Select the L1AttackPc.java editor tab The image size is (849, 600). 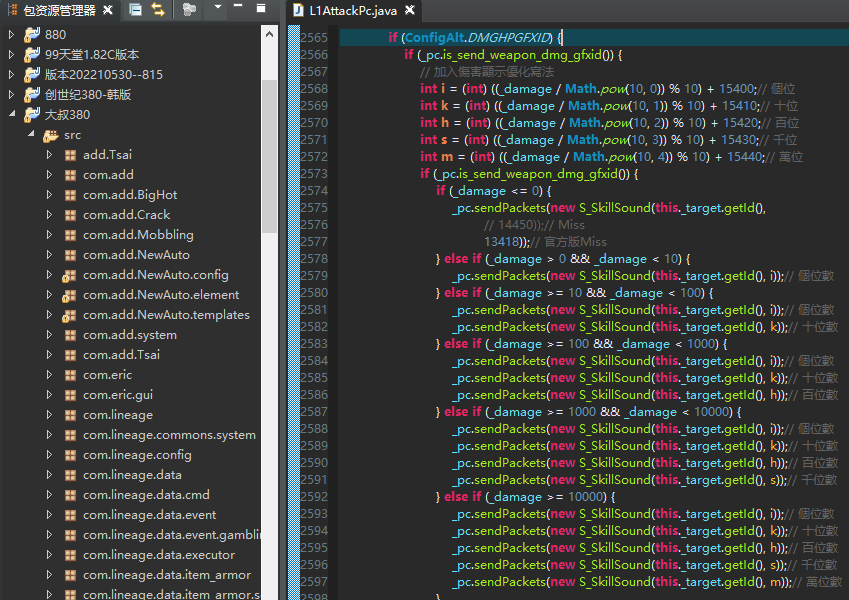[x=353, y=10]
